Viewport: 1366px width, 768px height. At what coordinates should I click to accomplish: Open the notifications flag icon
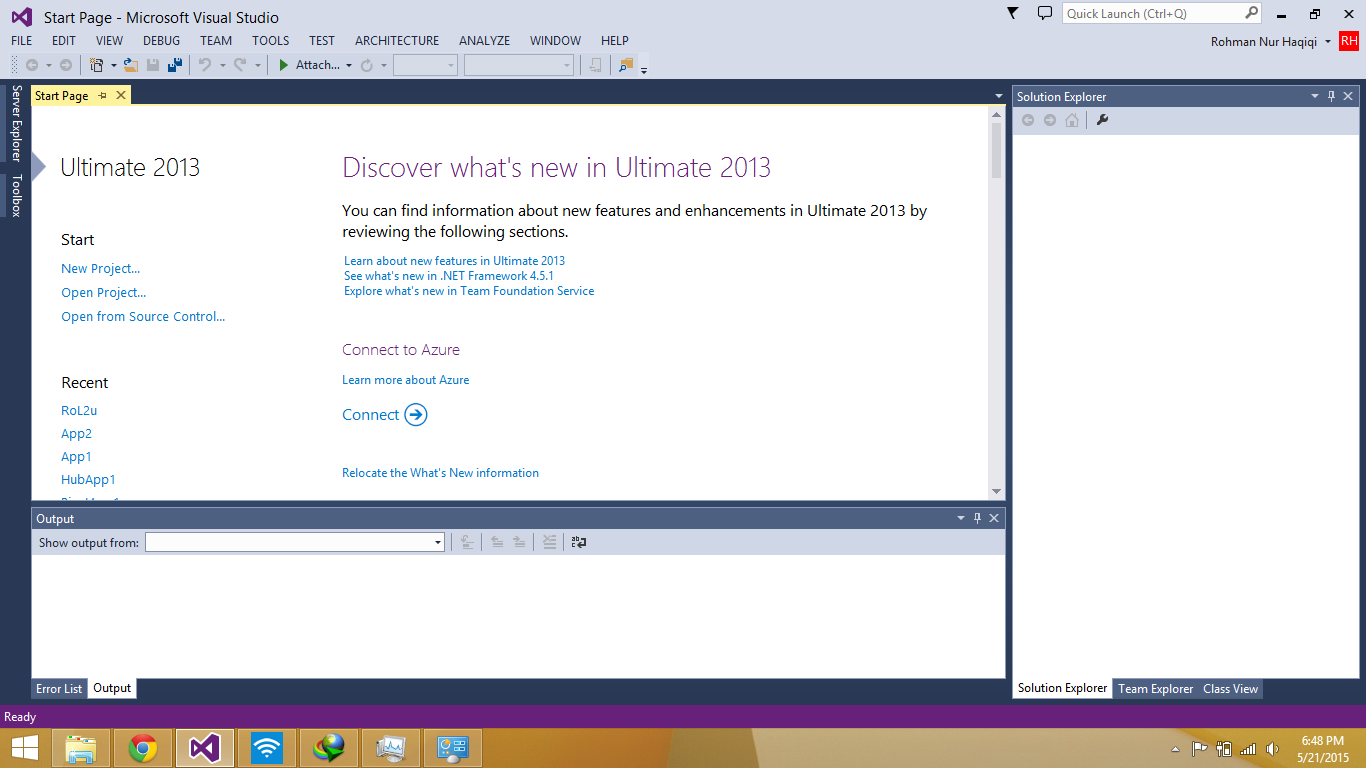pos(1012,14)
